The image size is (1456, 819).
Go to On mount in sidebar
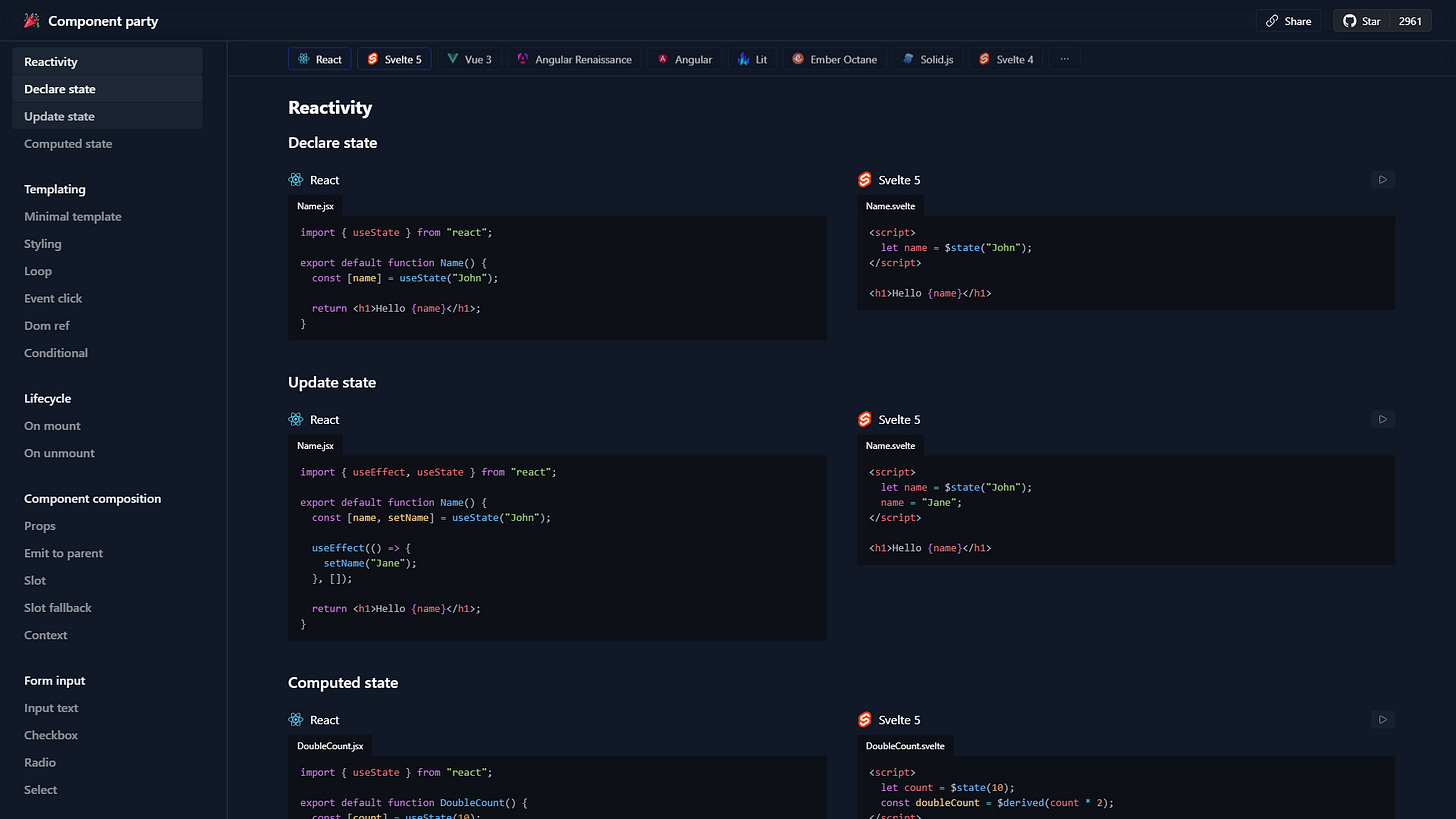tap(107, 426)
